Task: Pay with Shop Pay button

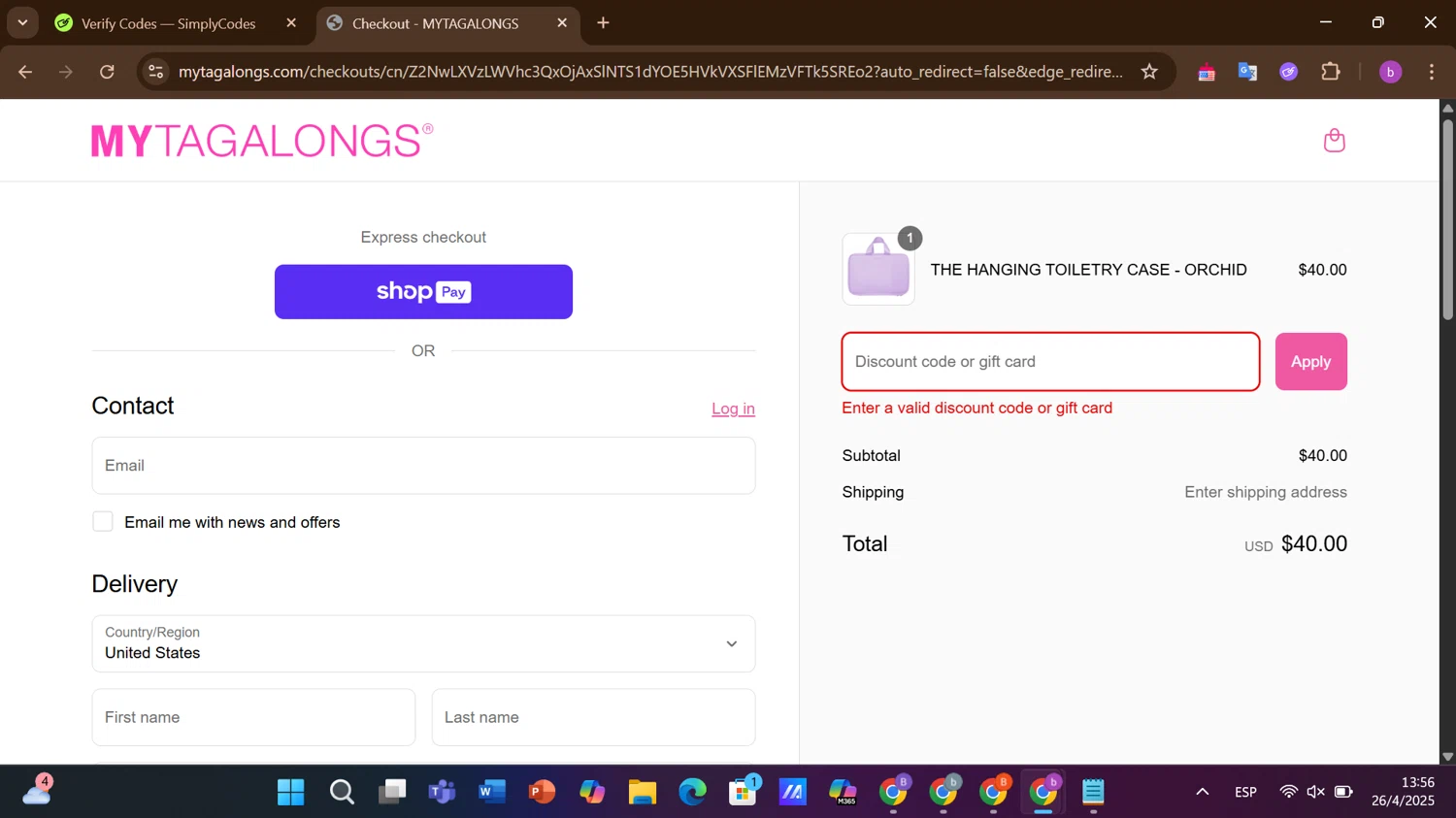Action: click(x=423, y=292)
